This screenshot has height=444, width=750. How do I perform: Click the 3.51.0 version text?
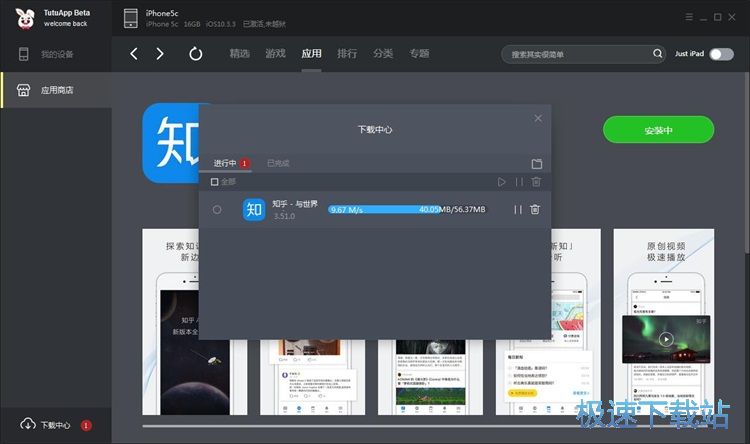[284, 216]
